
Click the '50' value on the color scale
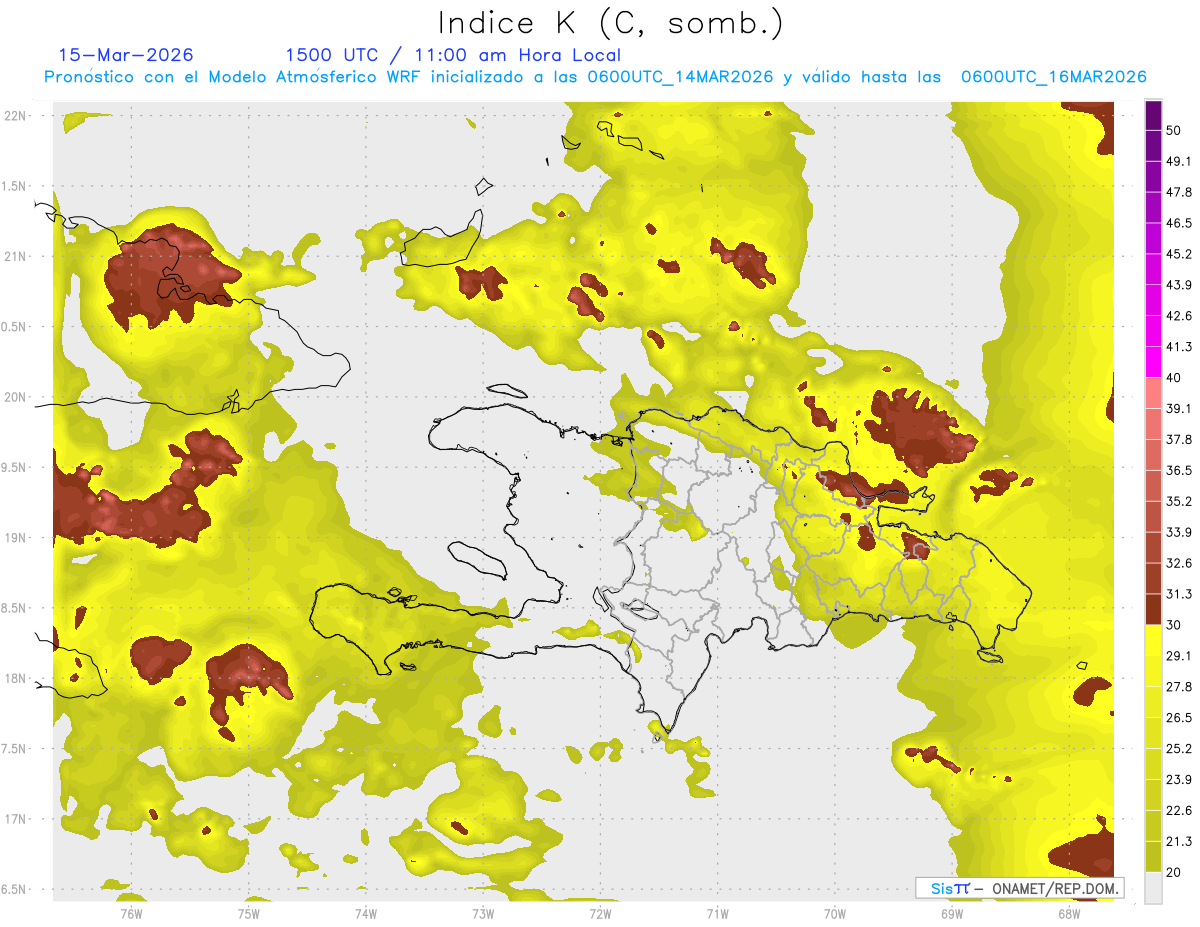click(x=1174, y=130)
